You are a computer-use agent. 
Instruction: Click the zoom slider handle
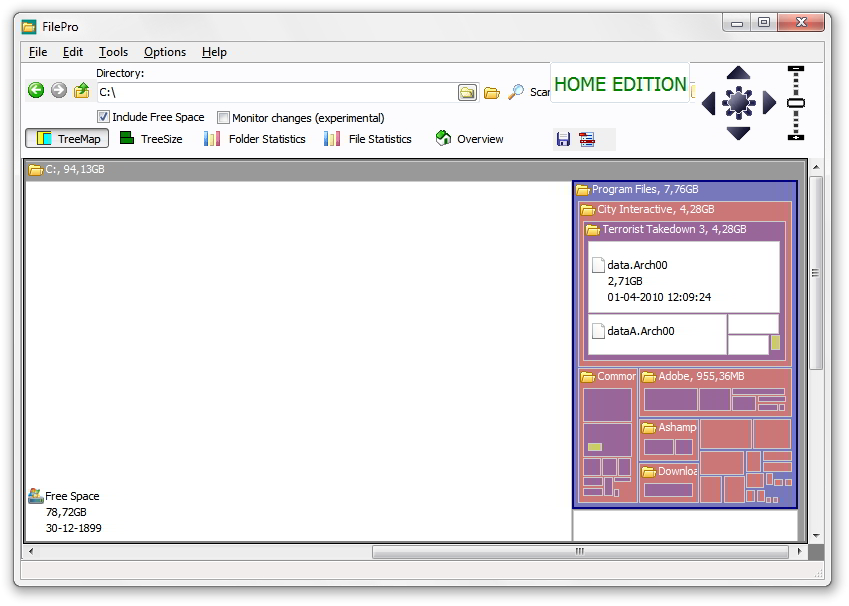795,103
